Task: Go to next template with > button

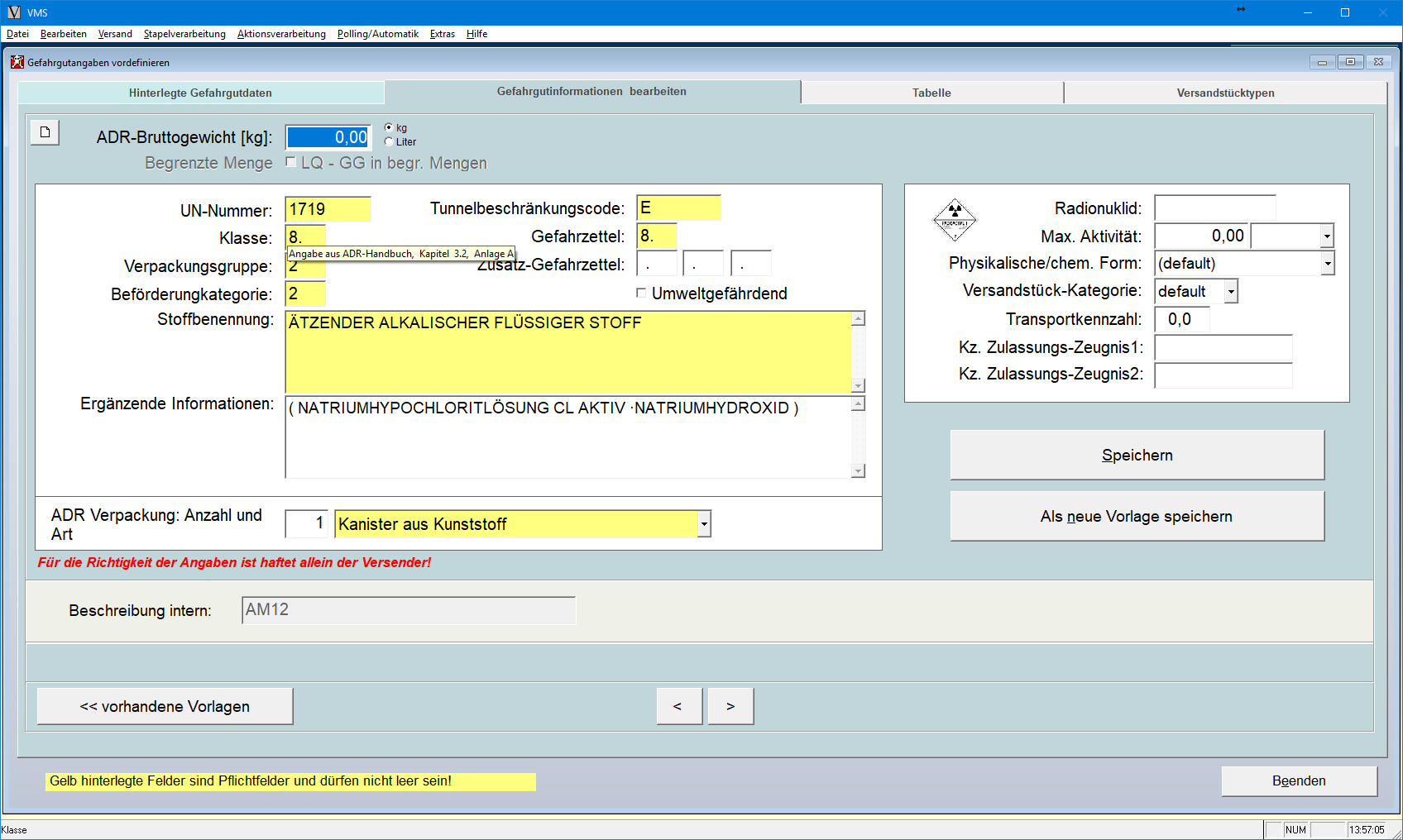Action: (730, 706)
